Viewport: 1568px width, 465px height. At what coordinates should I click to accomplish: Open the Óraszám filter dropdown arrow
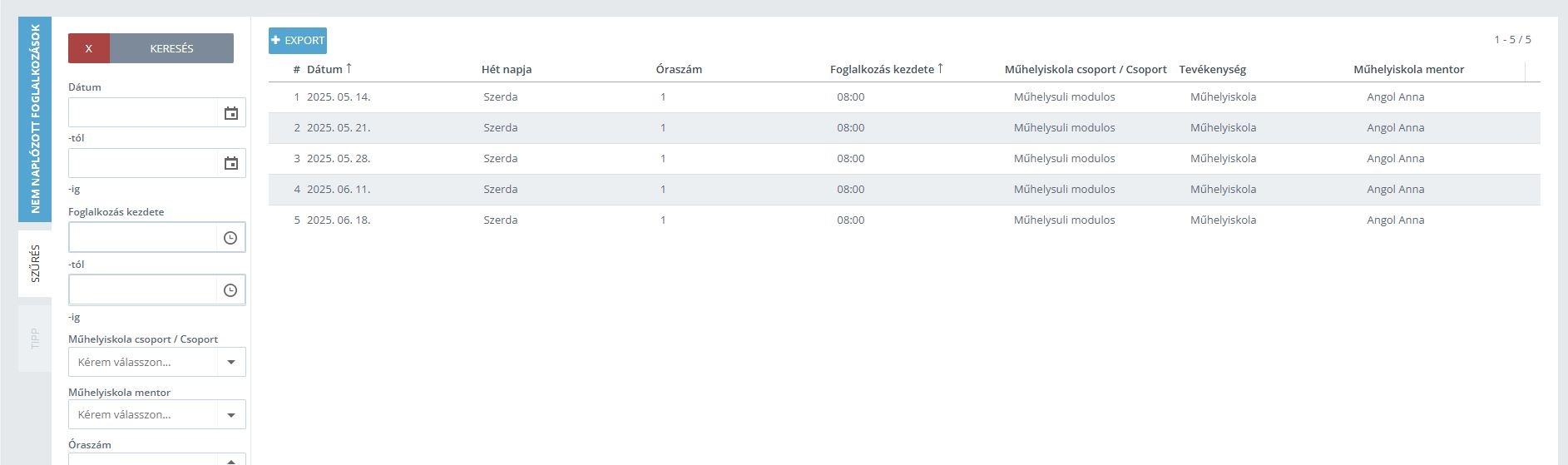(x=231, y=459)
